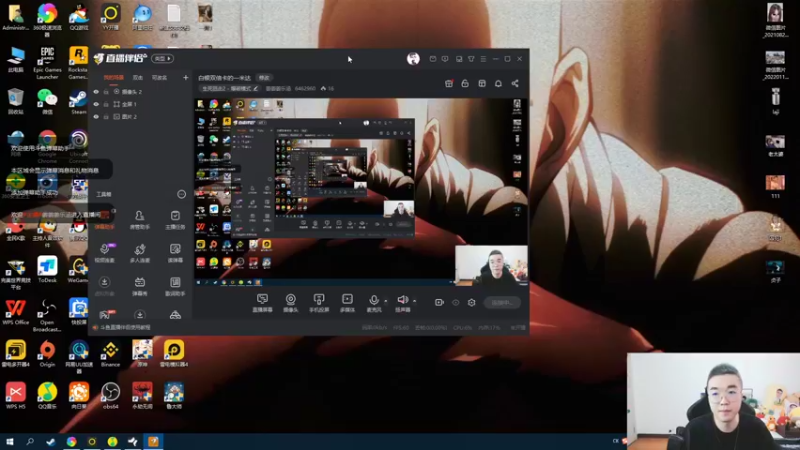Image resolution: width=800 pixels, height=450 pixels.
Task: Expand the speaker options arrow
Action: point(414,301)
